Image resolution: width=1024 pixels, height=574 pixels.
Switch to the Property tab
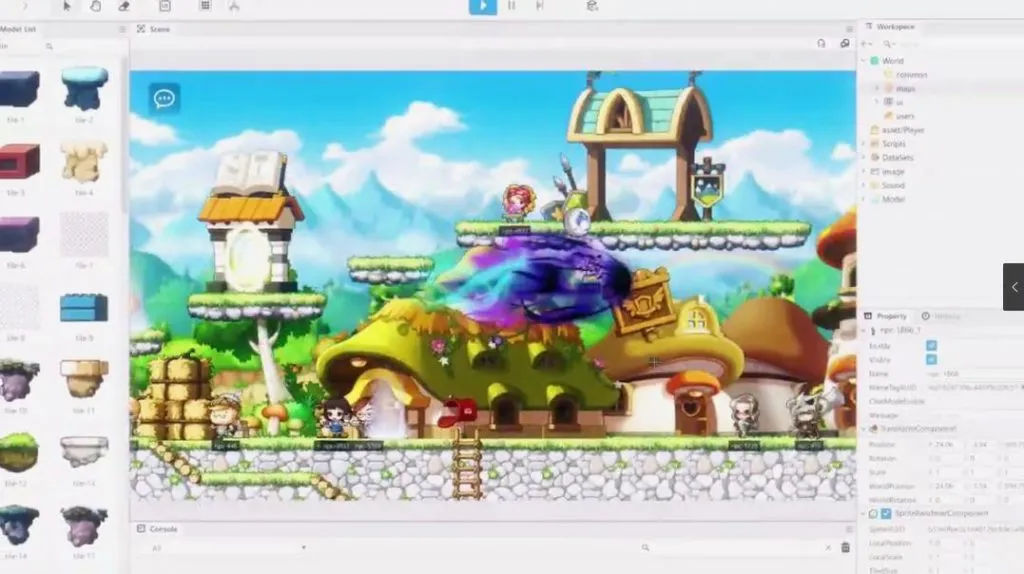click(x=886, y=316)
